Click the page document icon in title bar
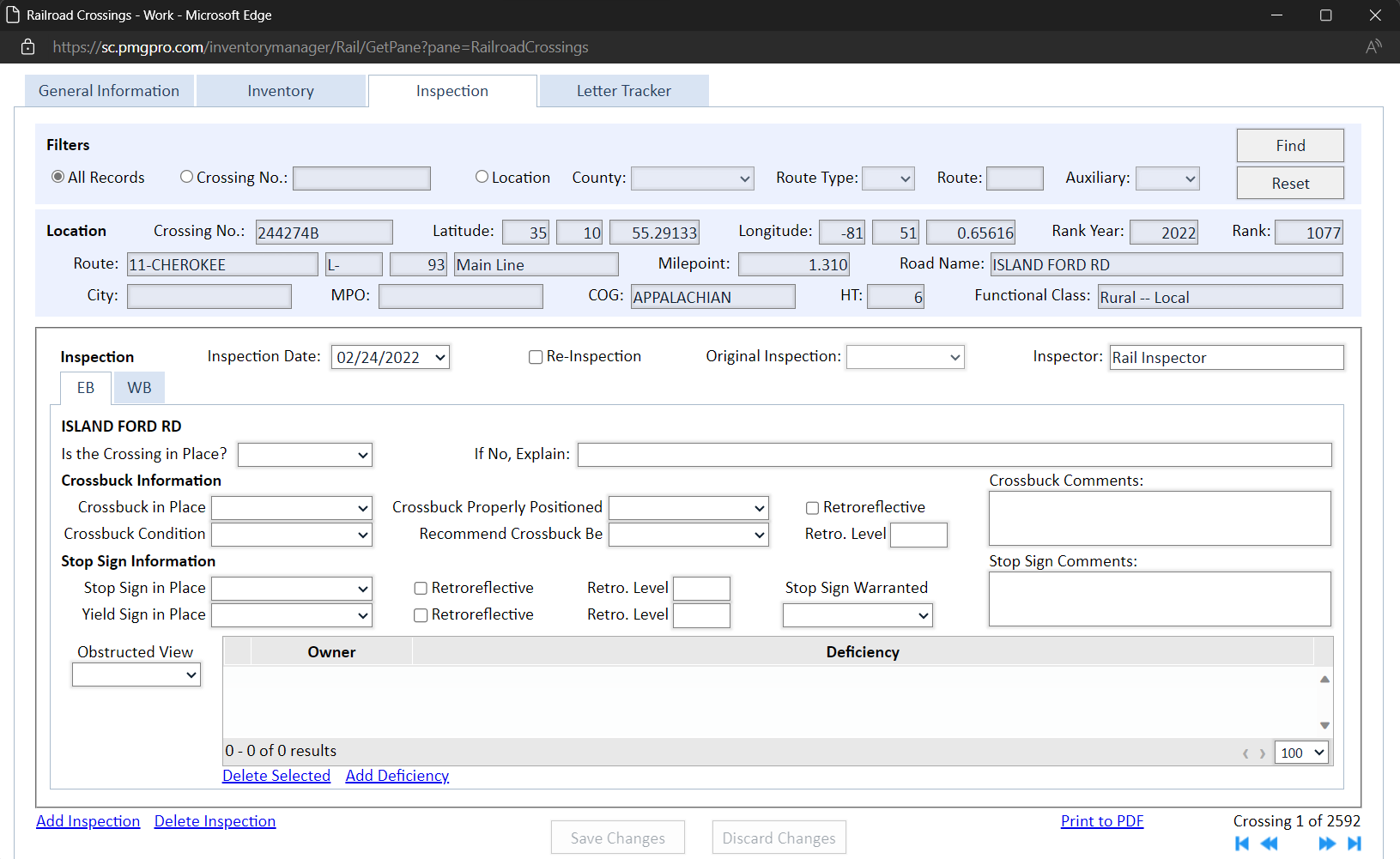The width and height of the screenshot is (1400, 859). tap(13, 15)
